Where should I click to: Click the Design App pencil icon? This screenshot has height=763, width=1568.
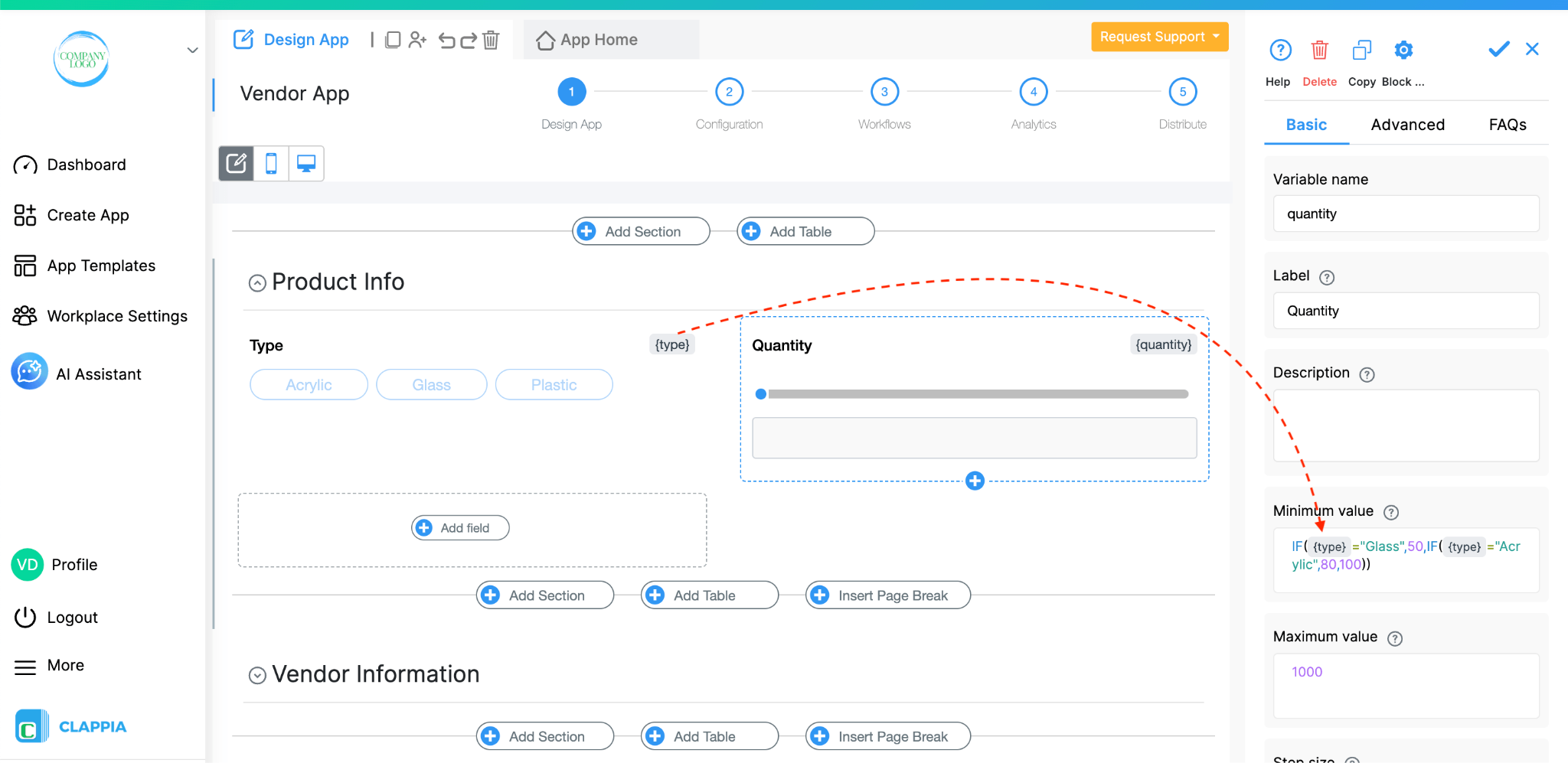click(x=243, y=39)
